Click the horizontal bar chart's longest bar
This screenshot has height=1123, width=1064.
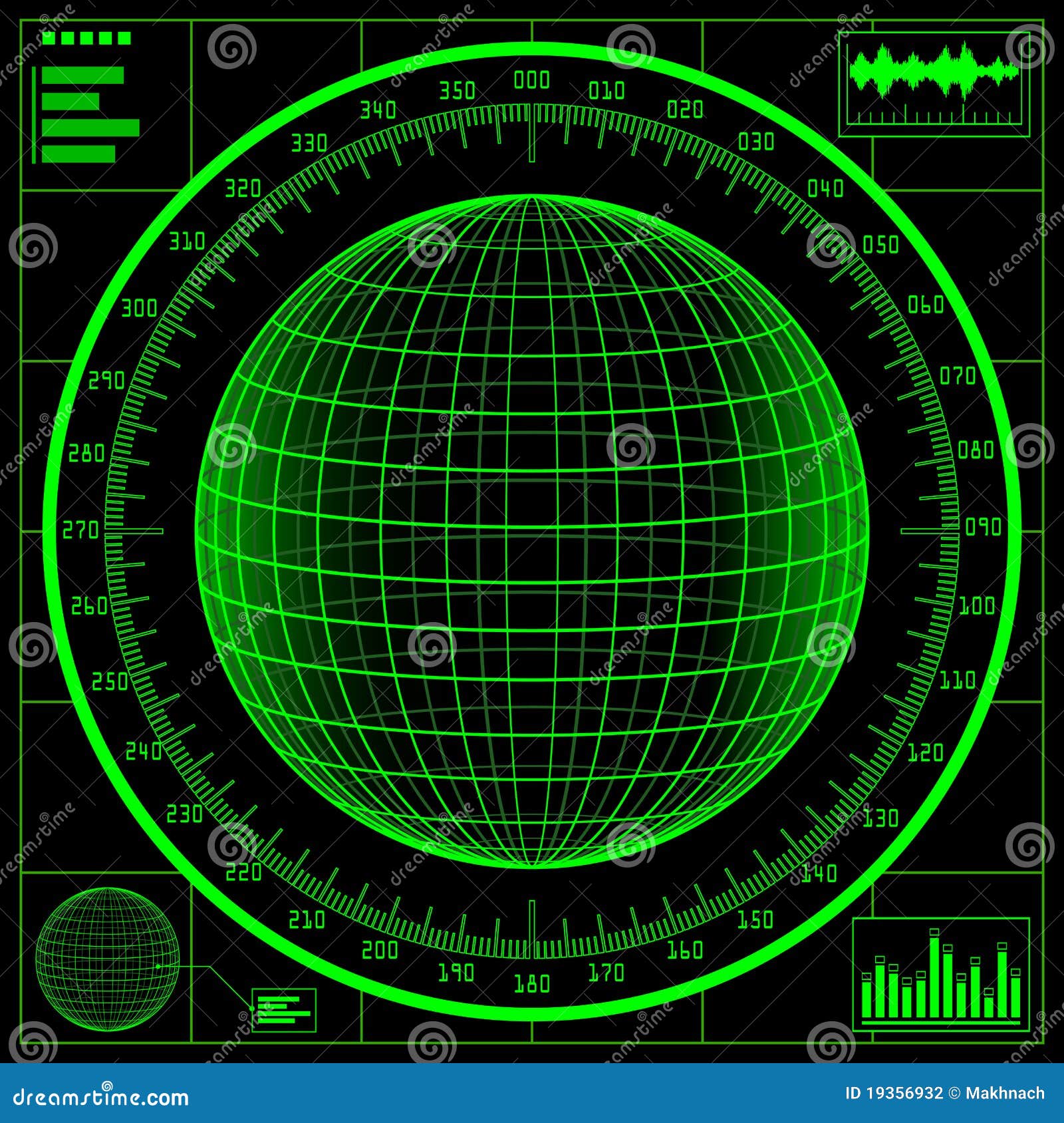pos(91,128)
